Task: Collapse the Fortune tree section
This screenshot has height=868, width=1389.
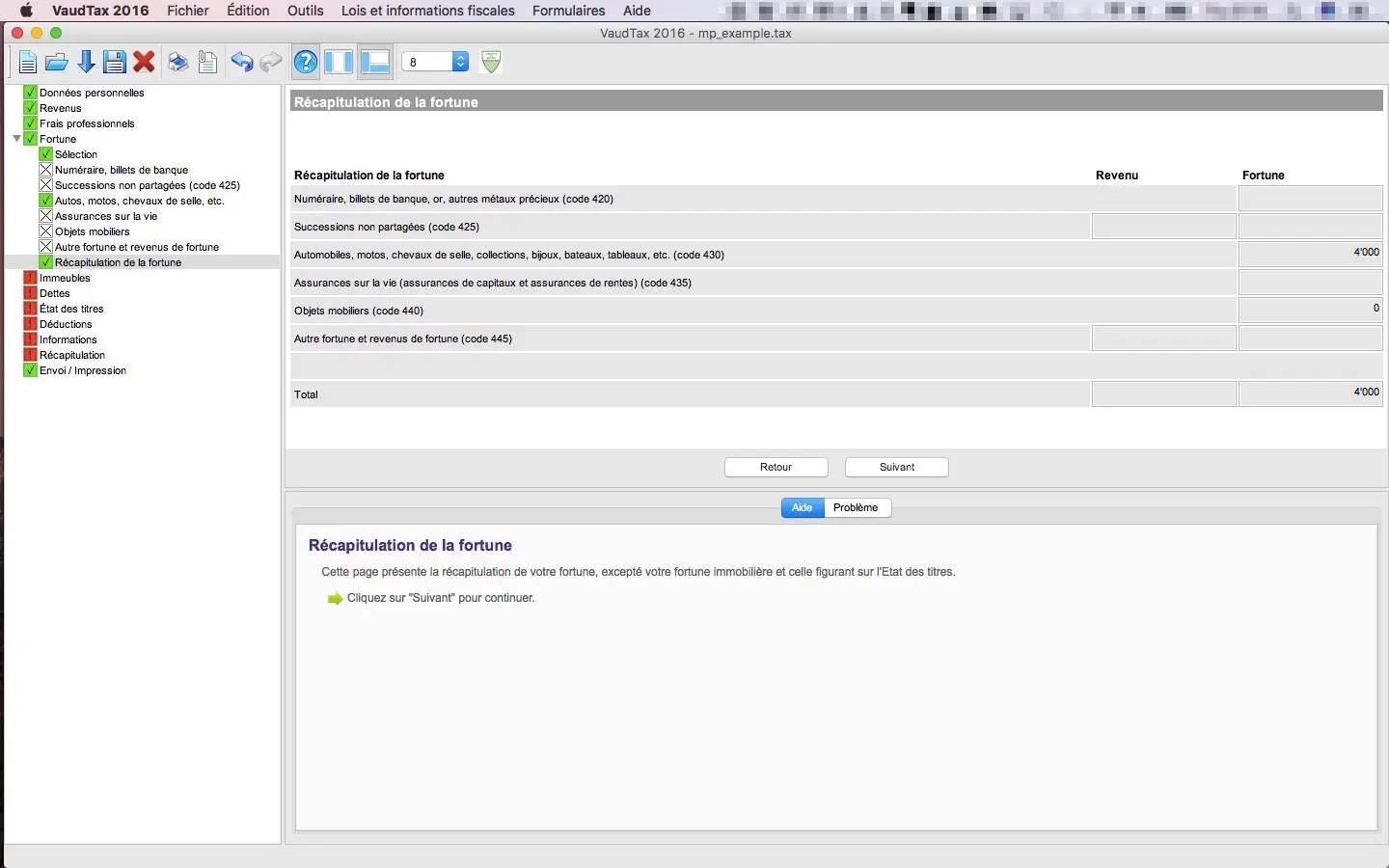Action: pyautogui.click(x=16, y=139)
